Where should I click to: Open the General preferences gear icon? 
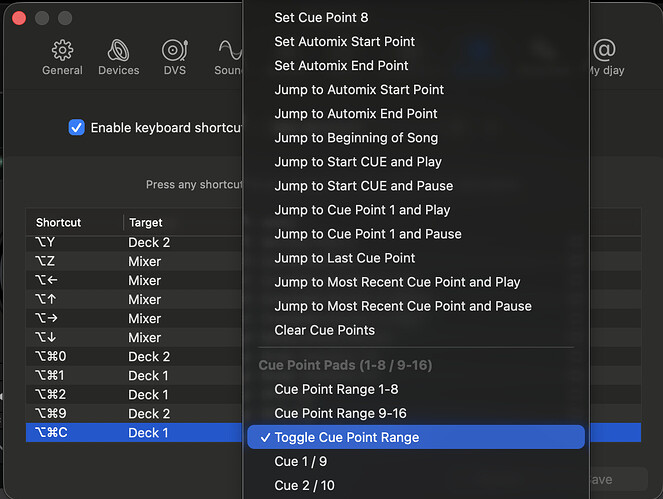(62, 58)
